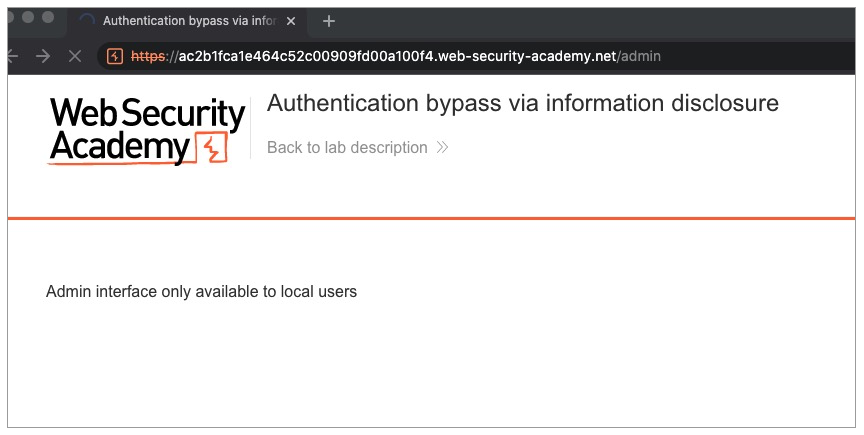The height and width of the screenshot is (435, 864).
Task: Click the orange horizontal divider line
Action: tap(432, 218)
